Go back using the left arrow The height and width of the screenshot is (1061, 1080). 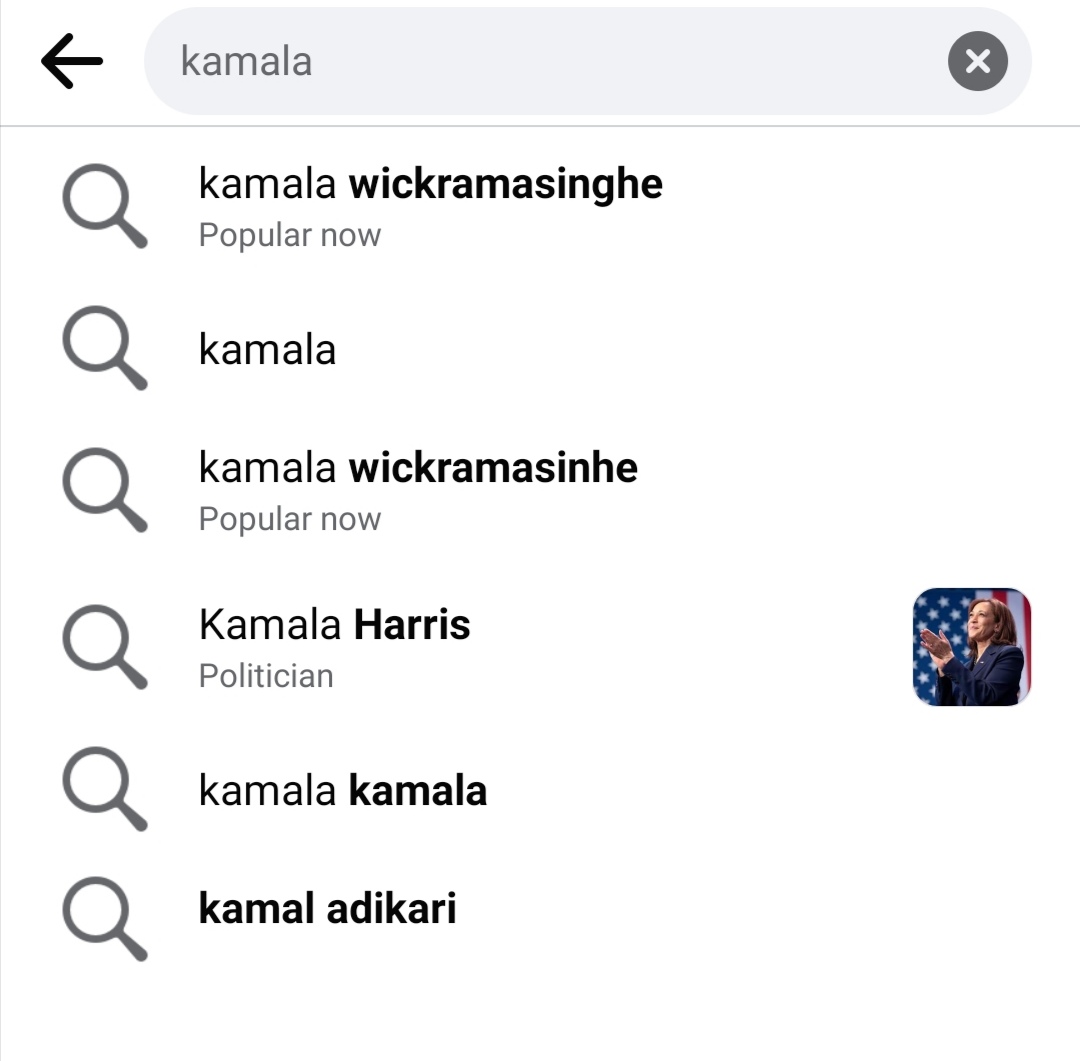tap(72, 61)
